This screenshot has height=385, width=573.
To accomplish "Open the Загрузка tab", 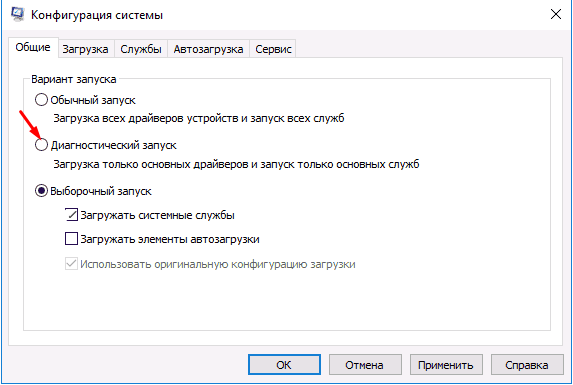I will pos(85,49).
